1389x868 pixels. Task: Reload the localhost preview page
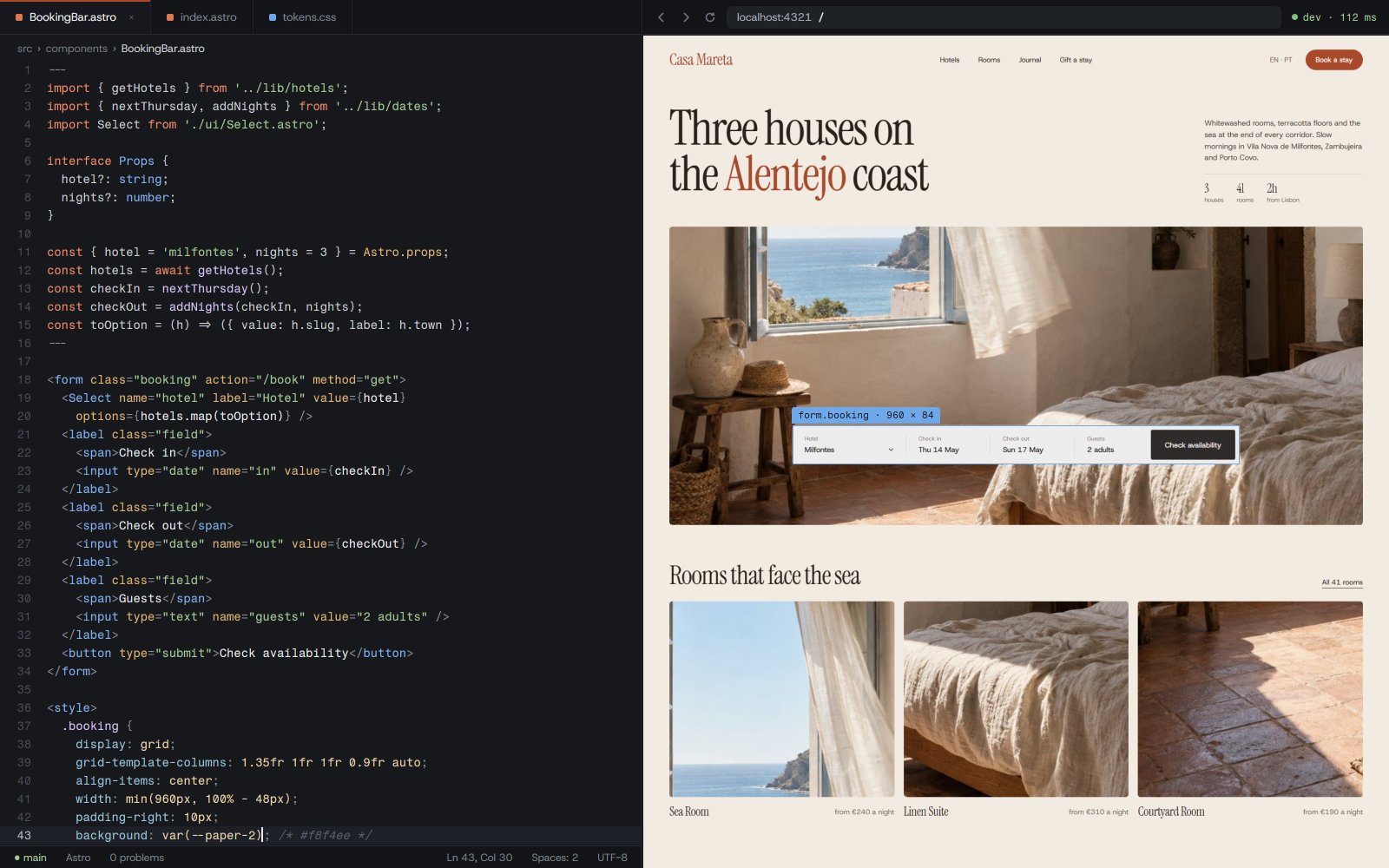[x=710, y=17]
